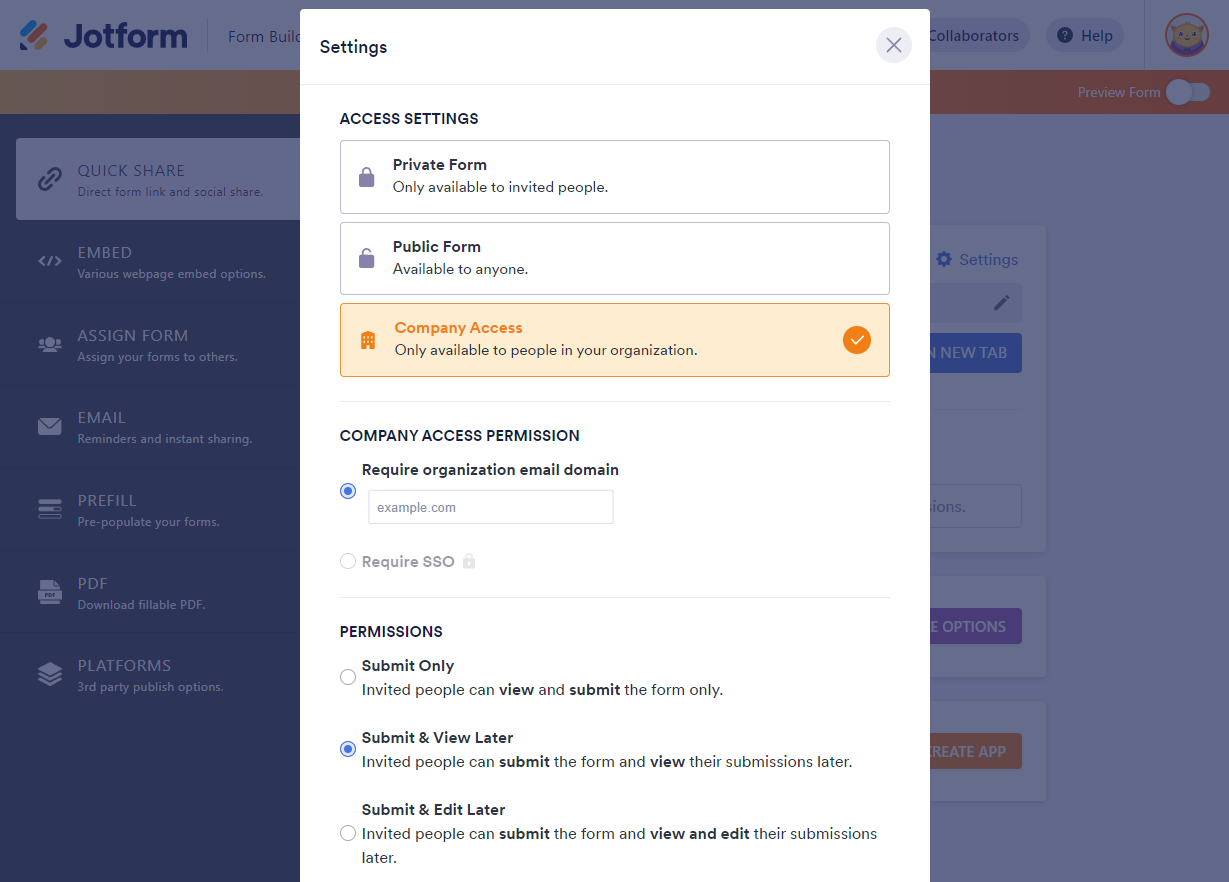Click the user avatar profile icon
This screenshot has height=882, width=1229.
1187,36
